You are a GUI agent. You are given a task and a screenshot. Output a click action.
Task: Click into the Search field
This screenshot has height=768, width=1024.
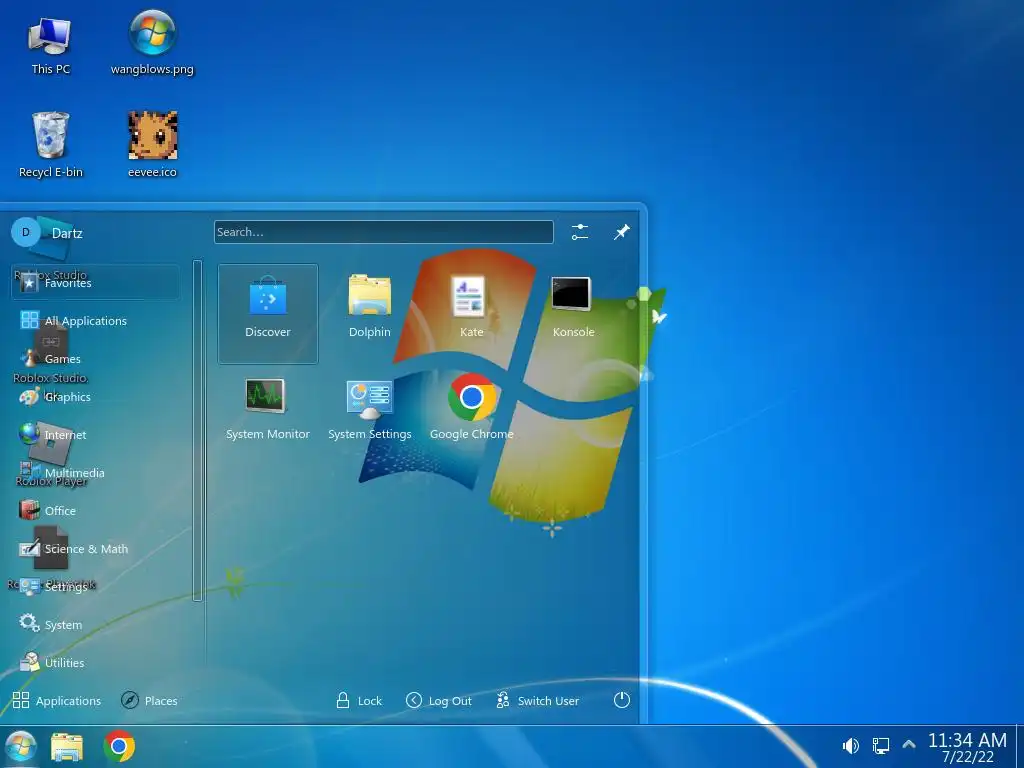[x=383, y=232]
